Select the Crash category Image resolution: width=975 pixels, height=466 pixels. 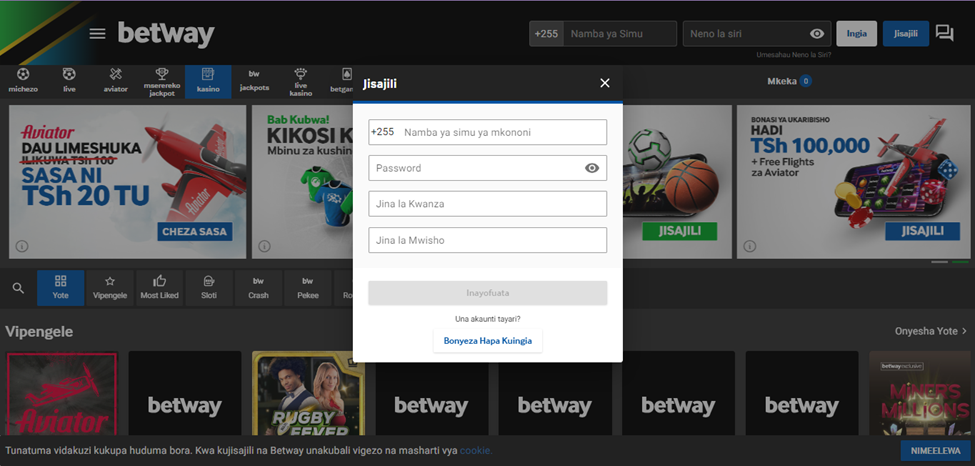pyautogui.click(x=258, y=288)
